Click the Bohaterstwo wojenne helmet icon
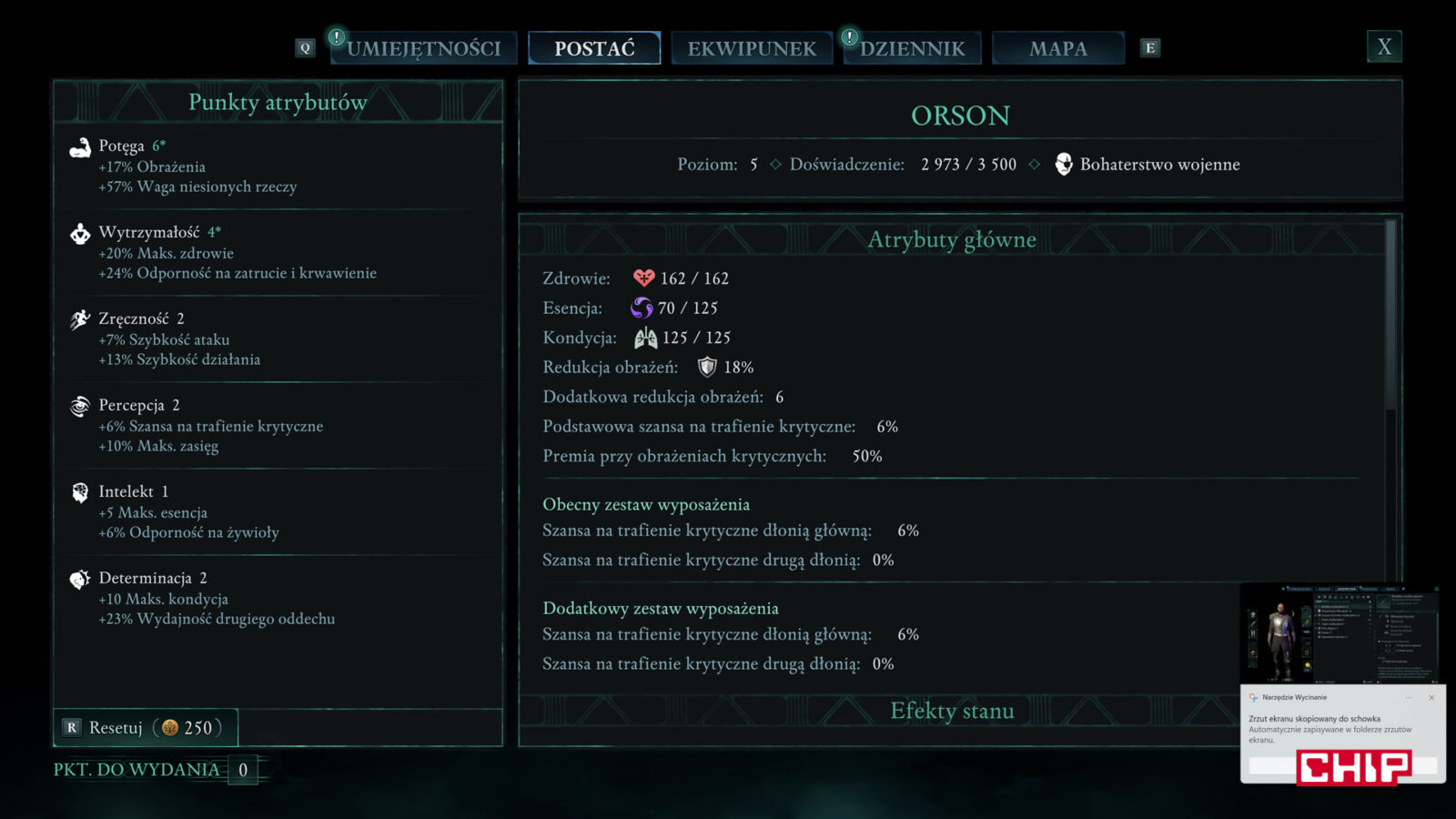This screenshot has width=1456, height=819. click(1063, 164)
